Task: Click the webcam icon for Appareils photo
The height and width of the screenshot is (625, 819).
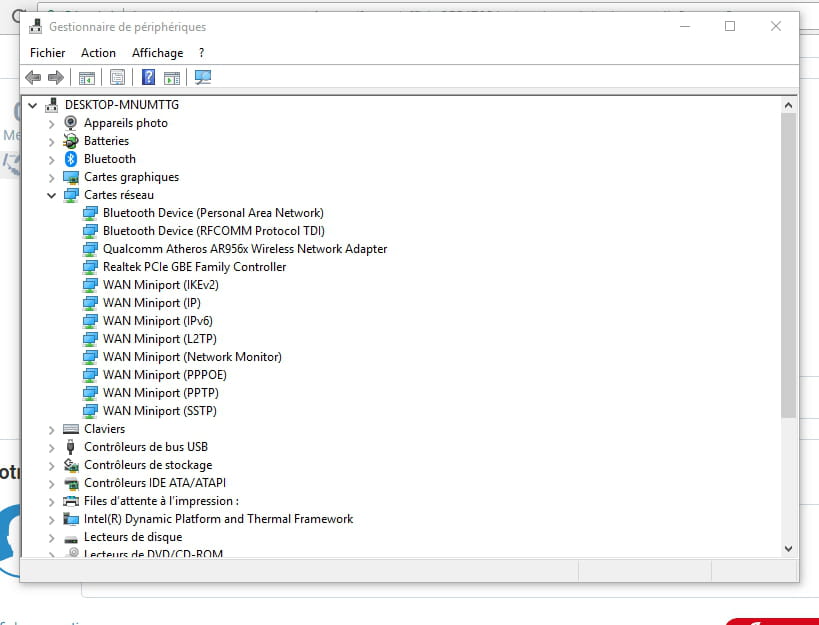Action: [x=71, y=123]
